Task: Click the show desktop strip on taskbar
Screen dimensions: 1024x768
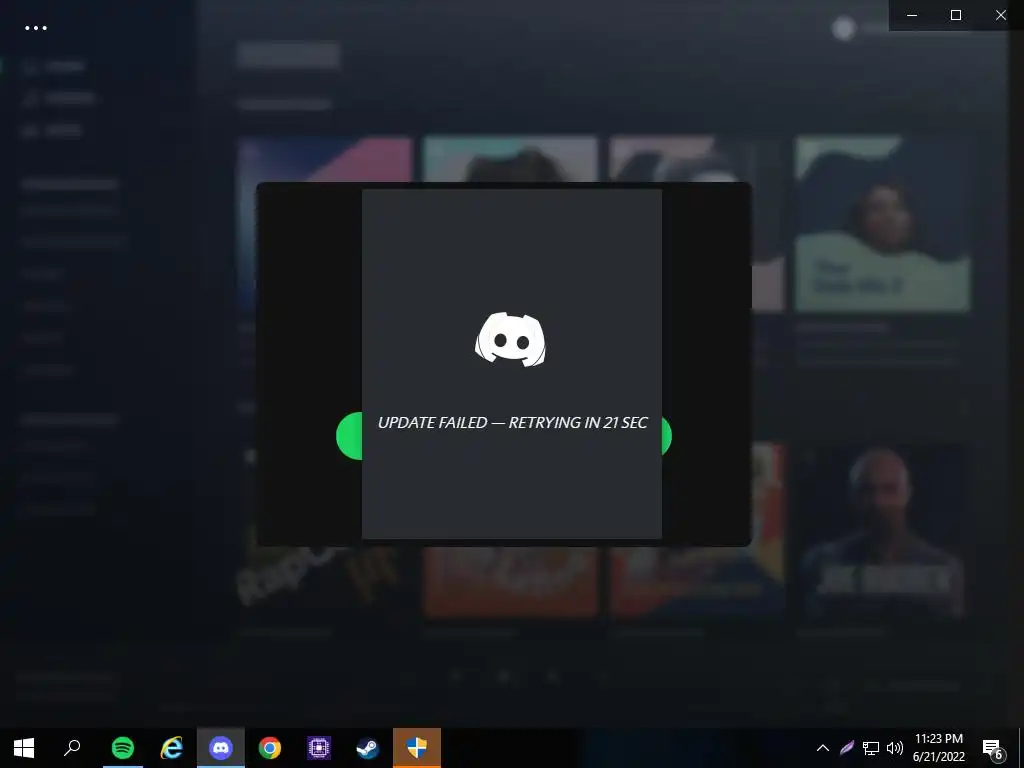Action: click(1021, 748)
